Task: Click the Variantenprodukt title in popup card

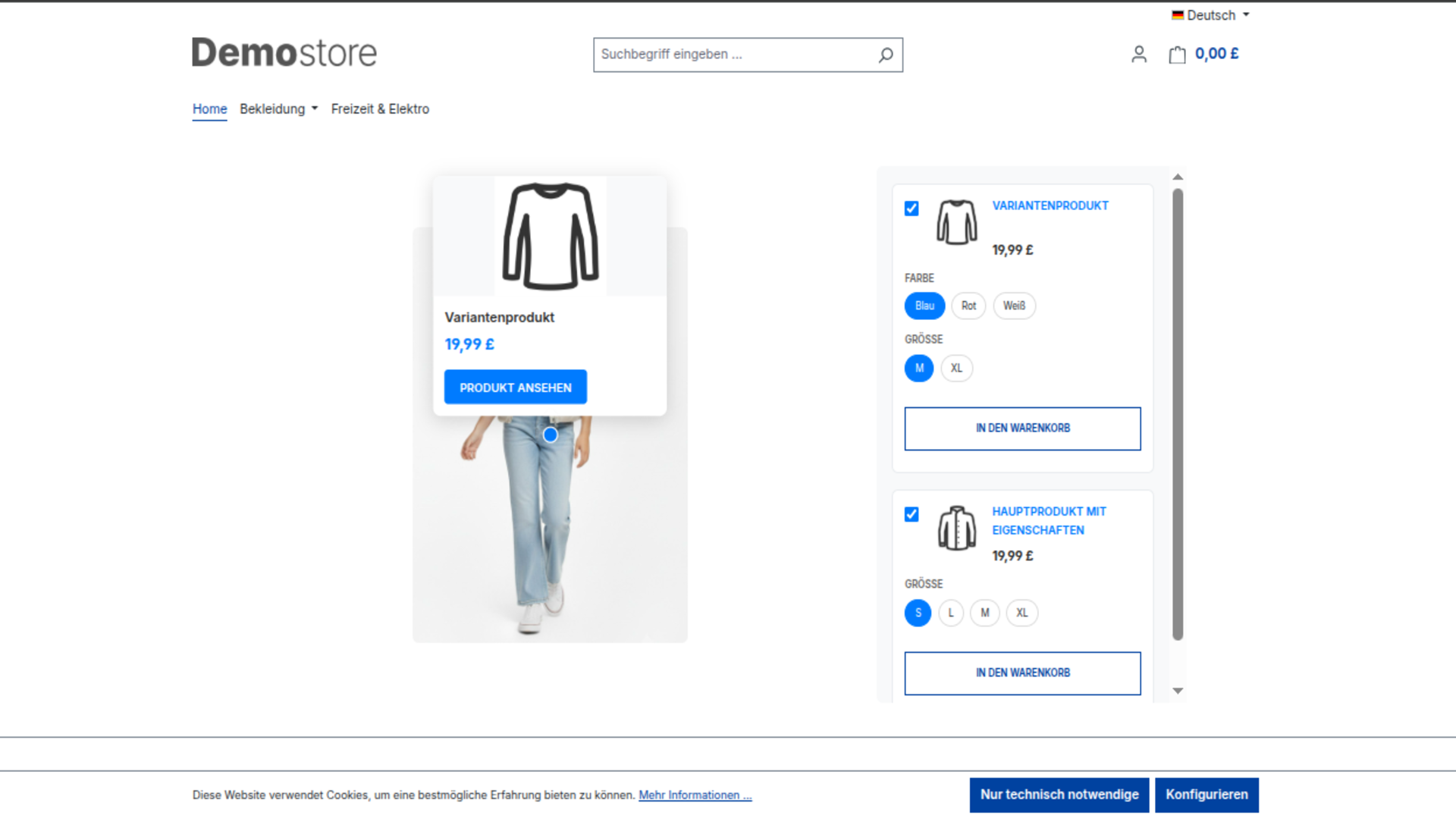Action: pyautogui.click(x=499, y=317)
